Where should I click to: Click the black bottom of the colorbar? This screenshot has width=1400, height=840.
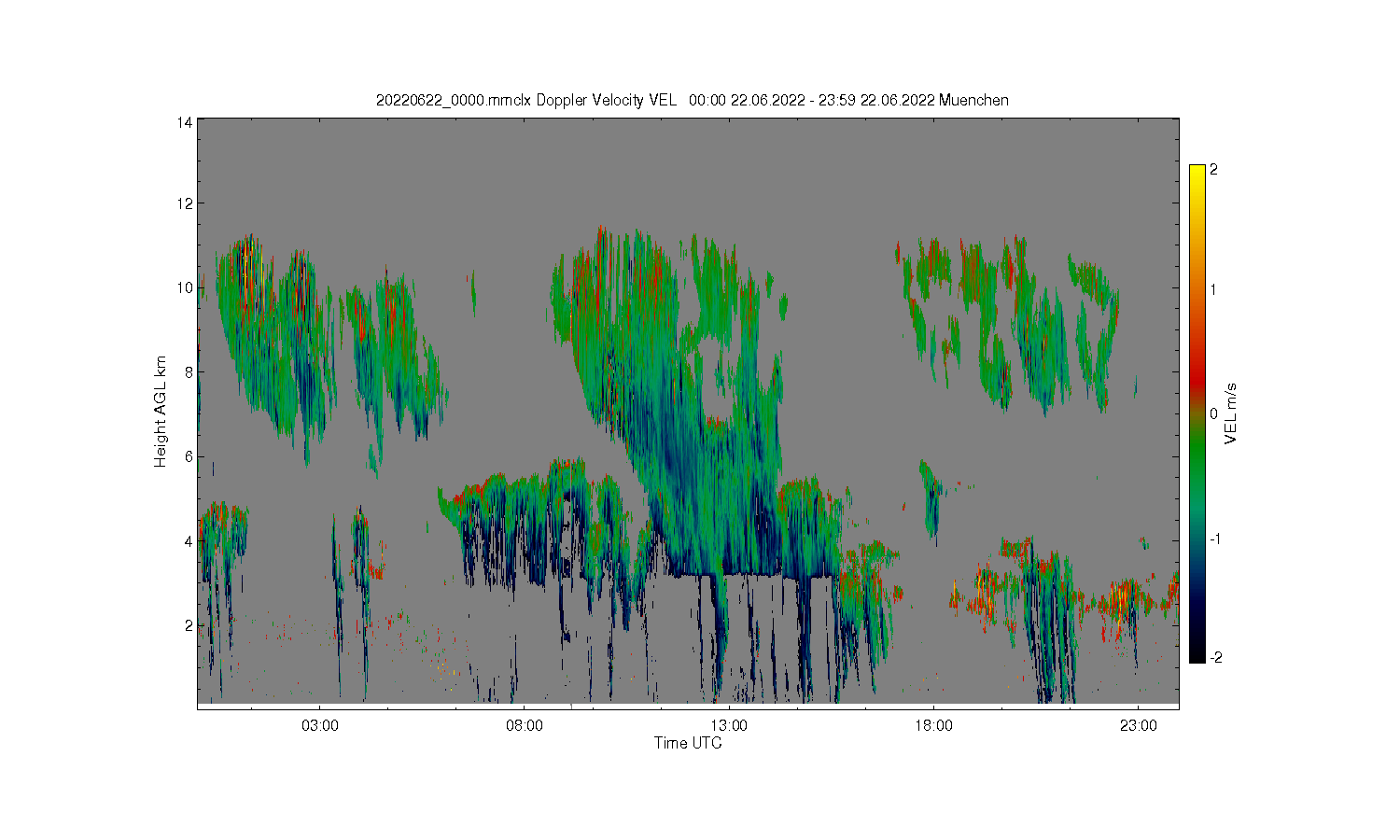[1197, 653]
